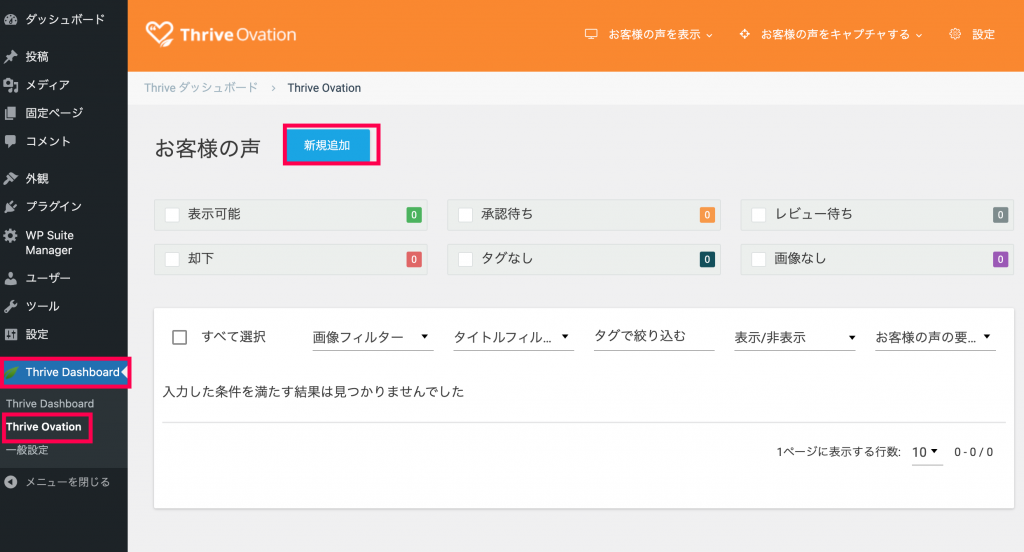Viewport: 1024px width, 552px height.
Task: Click the タグで絞り込む input field
Action: (x=654, y=337)
